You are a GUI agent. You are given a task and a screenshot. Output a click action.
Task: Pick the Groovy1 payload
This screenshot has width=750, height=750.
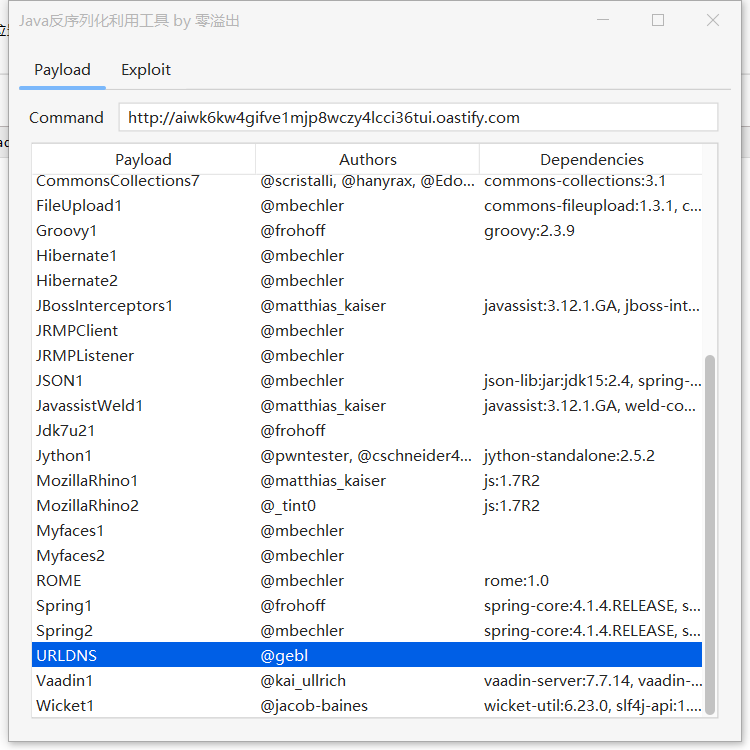69,231
